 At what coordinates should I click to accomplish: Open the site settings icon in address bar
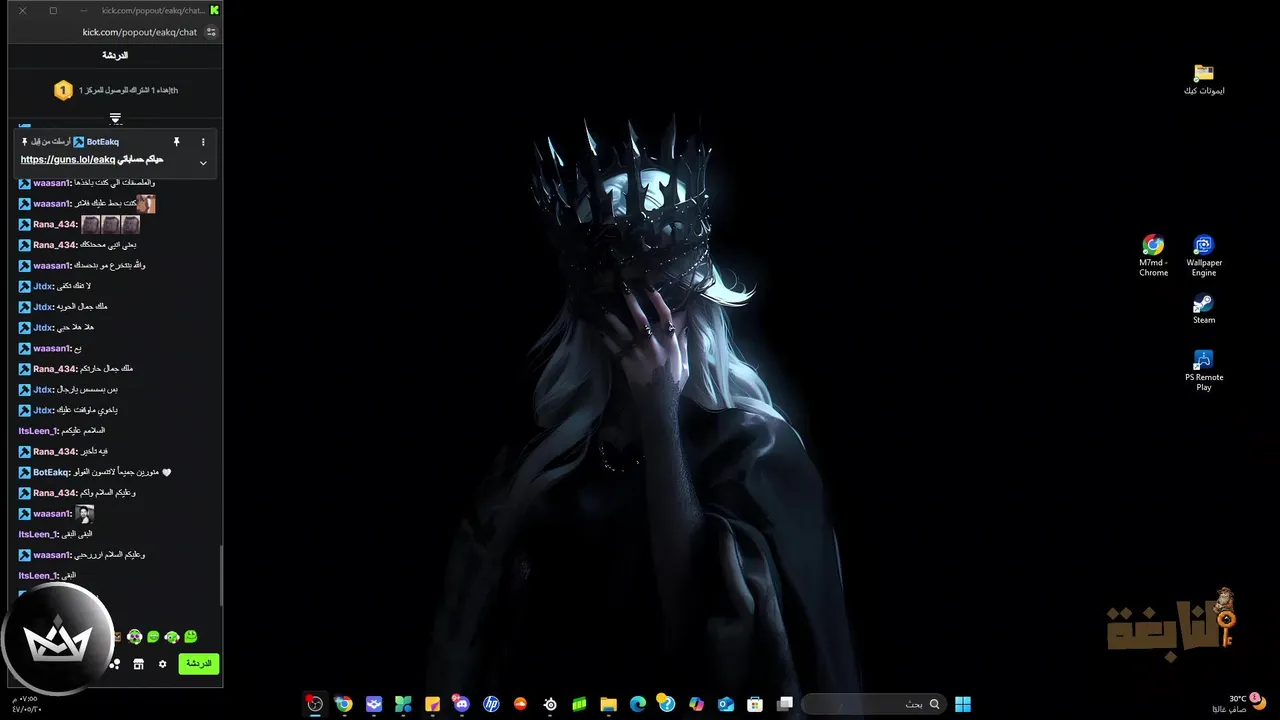(210, 32)
